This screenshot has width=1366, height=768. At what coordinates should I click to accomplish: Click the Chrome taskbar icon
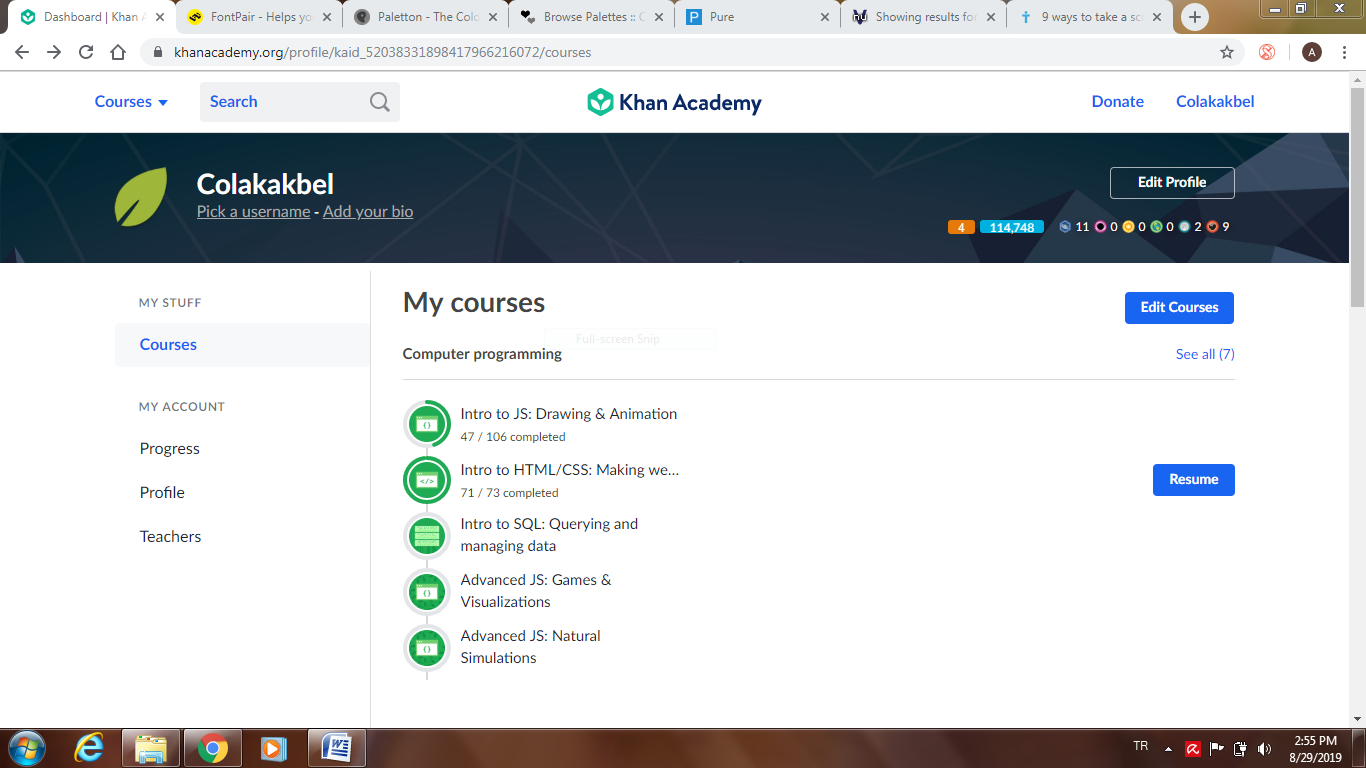212,748
